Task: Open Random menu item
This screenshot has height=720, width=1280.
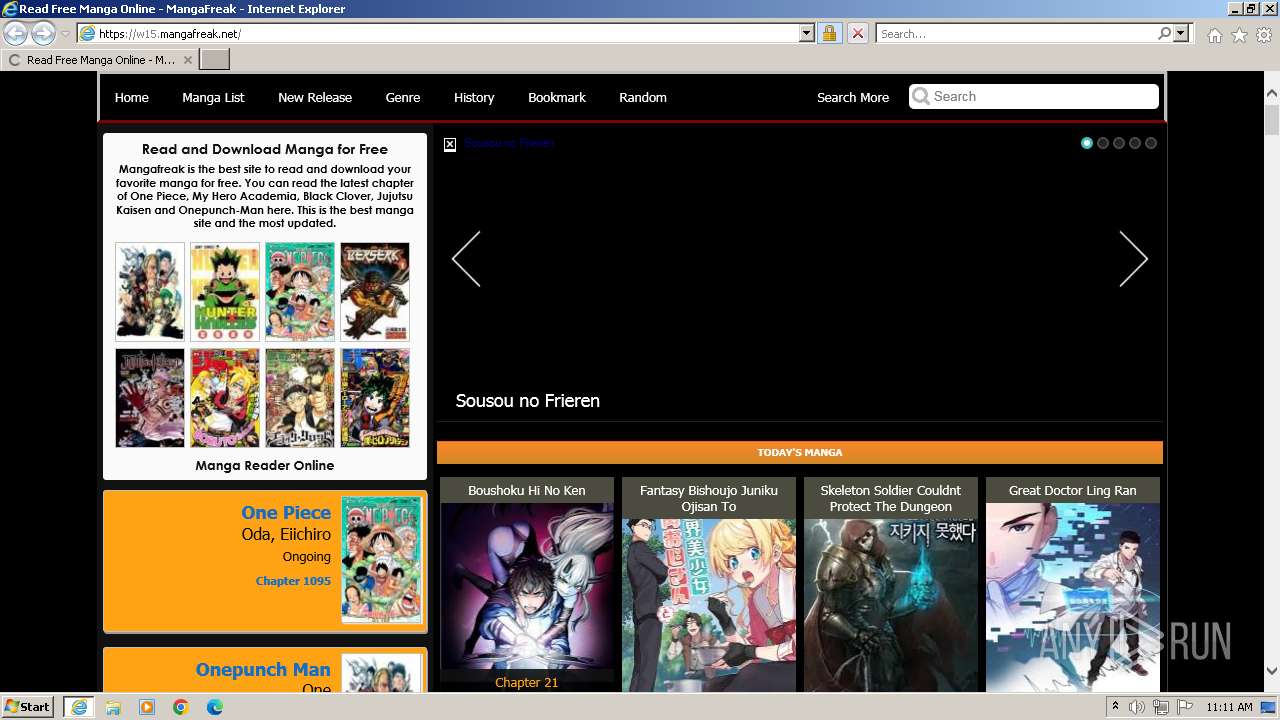Action: click(643, 97)
